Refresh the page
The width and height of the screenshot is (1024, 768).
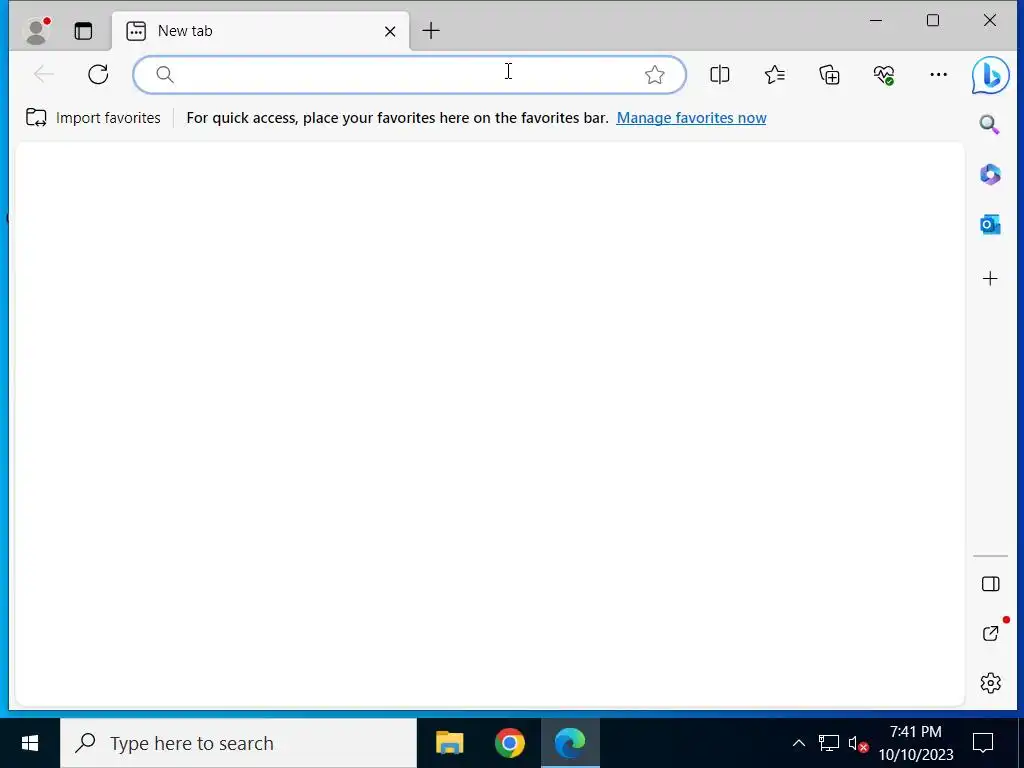click(x=98, y=74)
